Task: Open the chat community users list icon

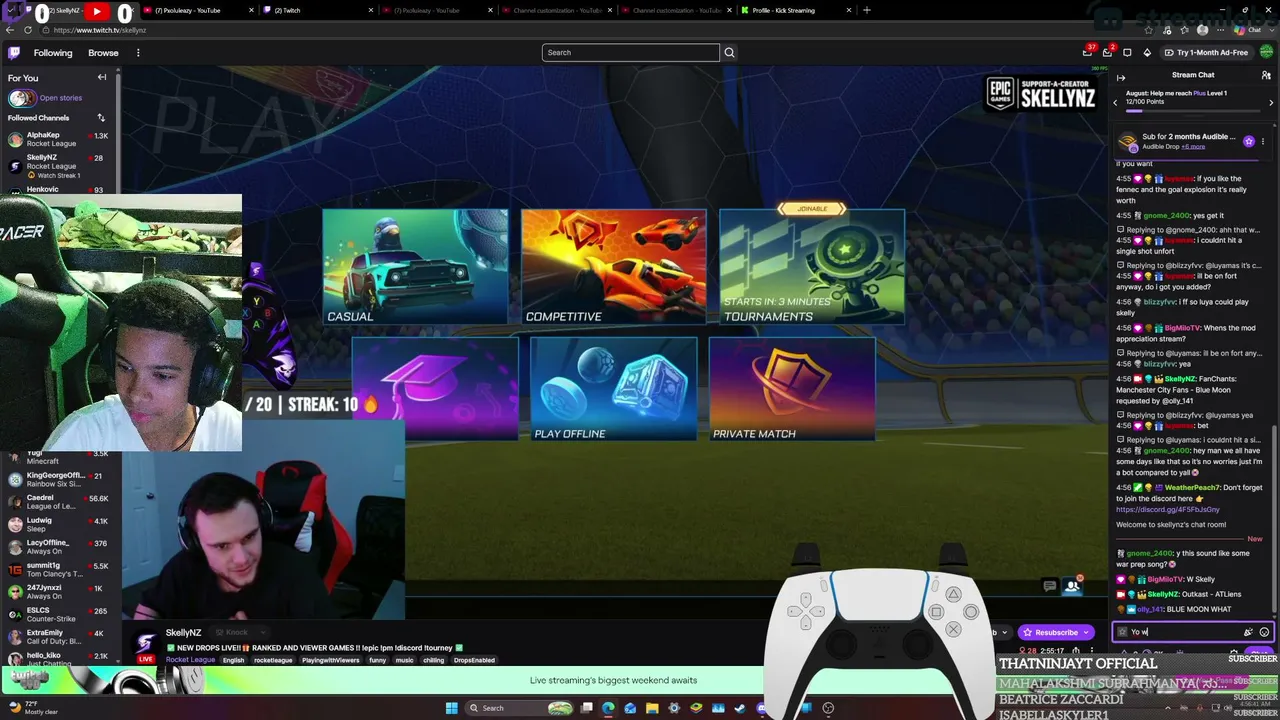Action: click(1266, 75)
